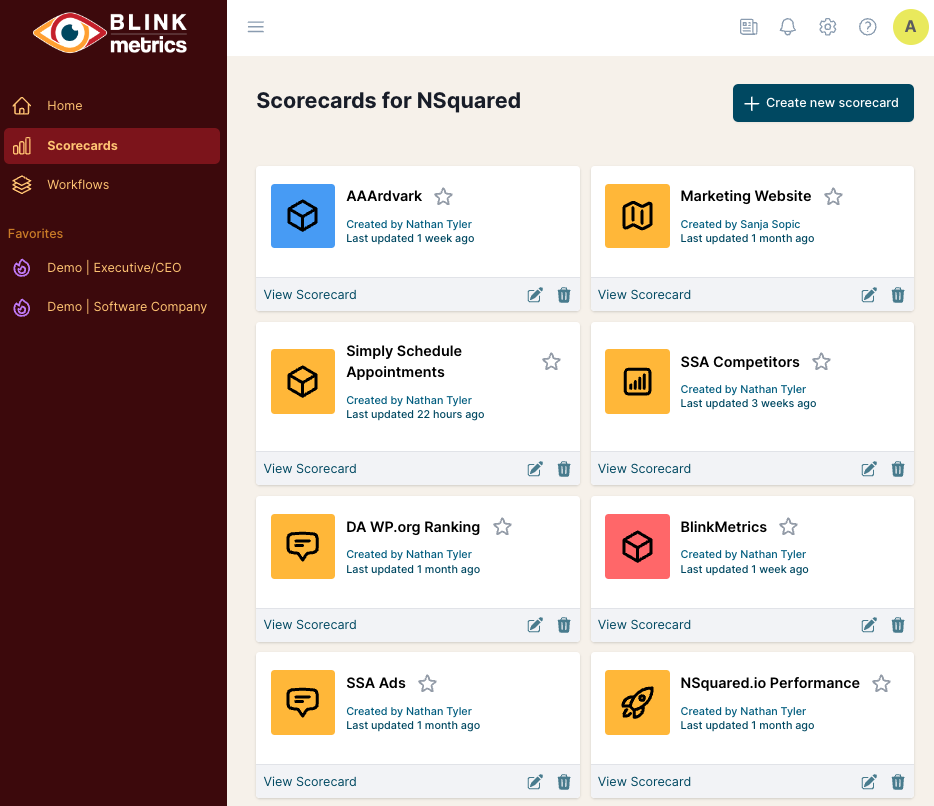
Task: Click the rocket icon on NSquared.io Performance card
Action: click(637, 702)
